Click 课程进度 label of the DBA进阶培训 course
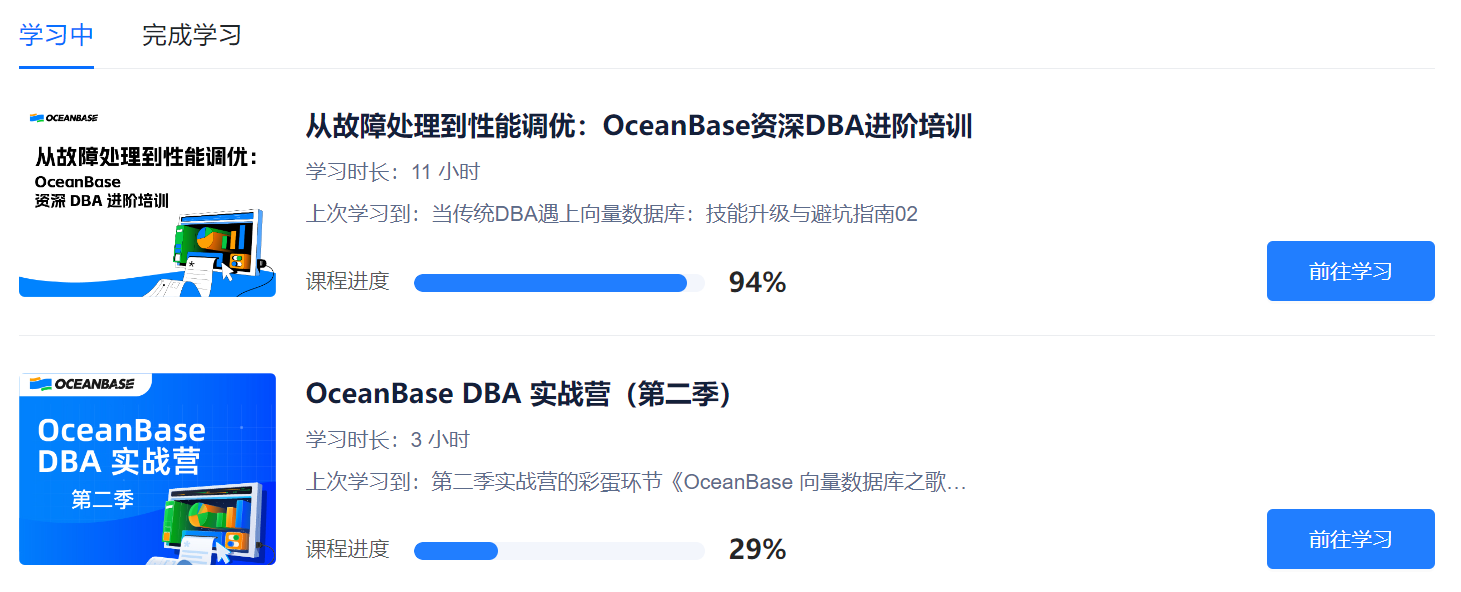 (x=347, y=282)
